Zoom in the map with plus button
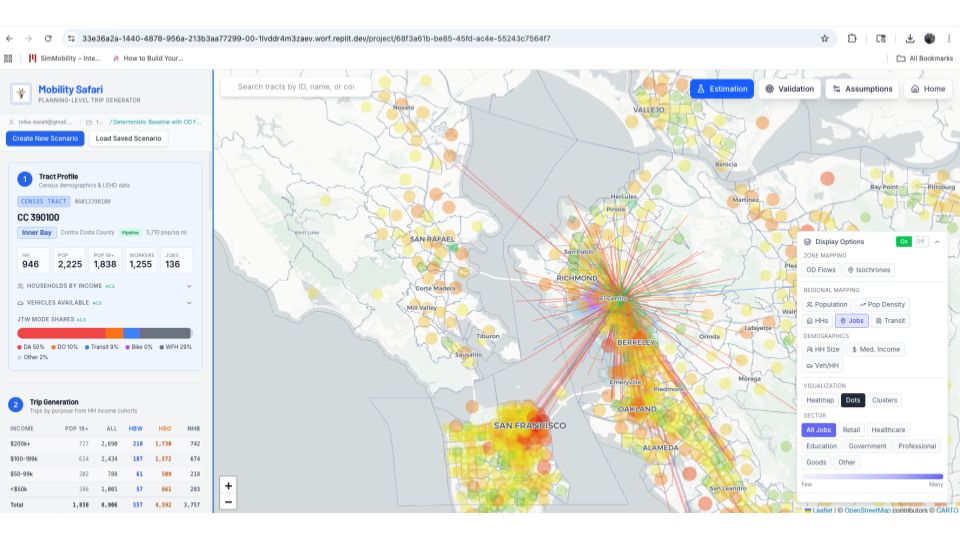 coord(229,485)
